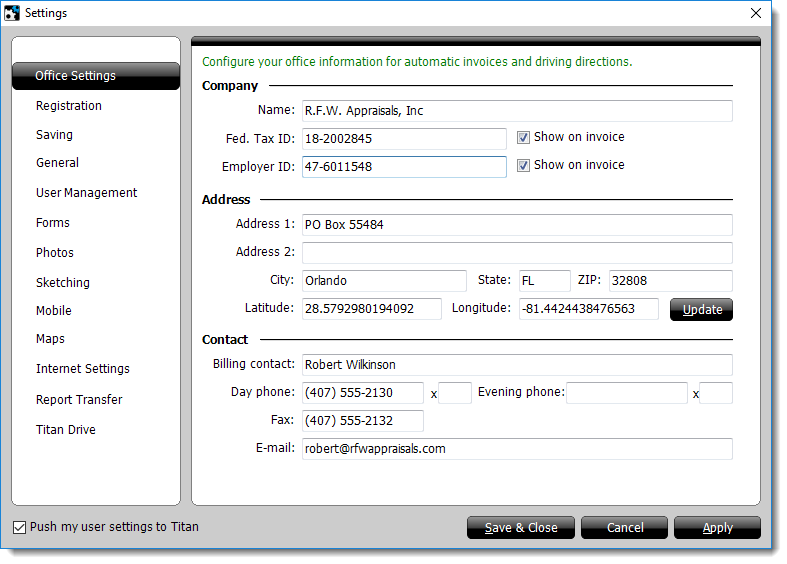Click the Evening phone input box
The width and height of the screenshot is (787, 564).
(x=627, y=393)
